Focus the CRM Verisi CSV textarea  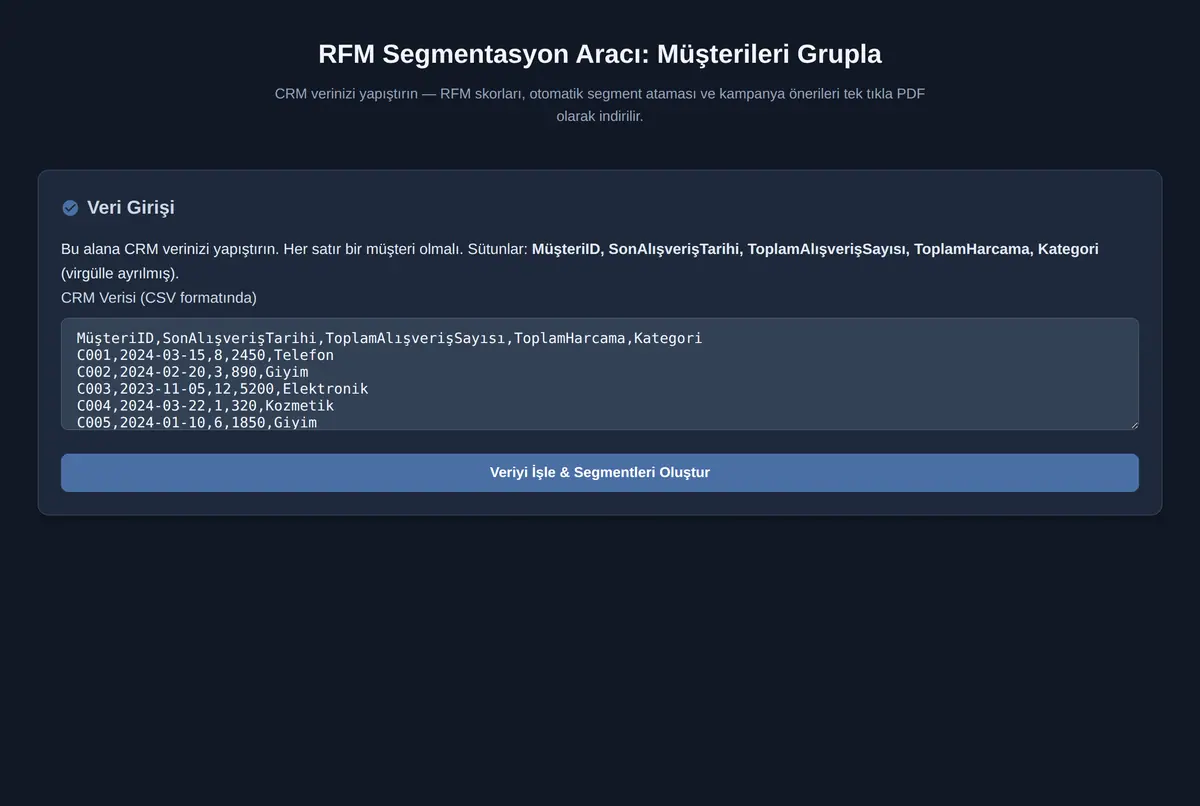(x=600, y=375)
